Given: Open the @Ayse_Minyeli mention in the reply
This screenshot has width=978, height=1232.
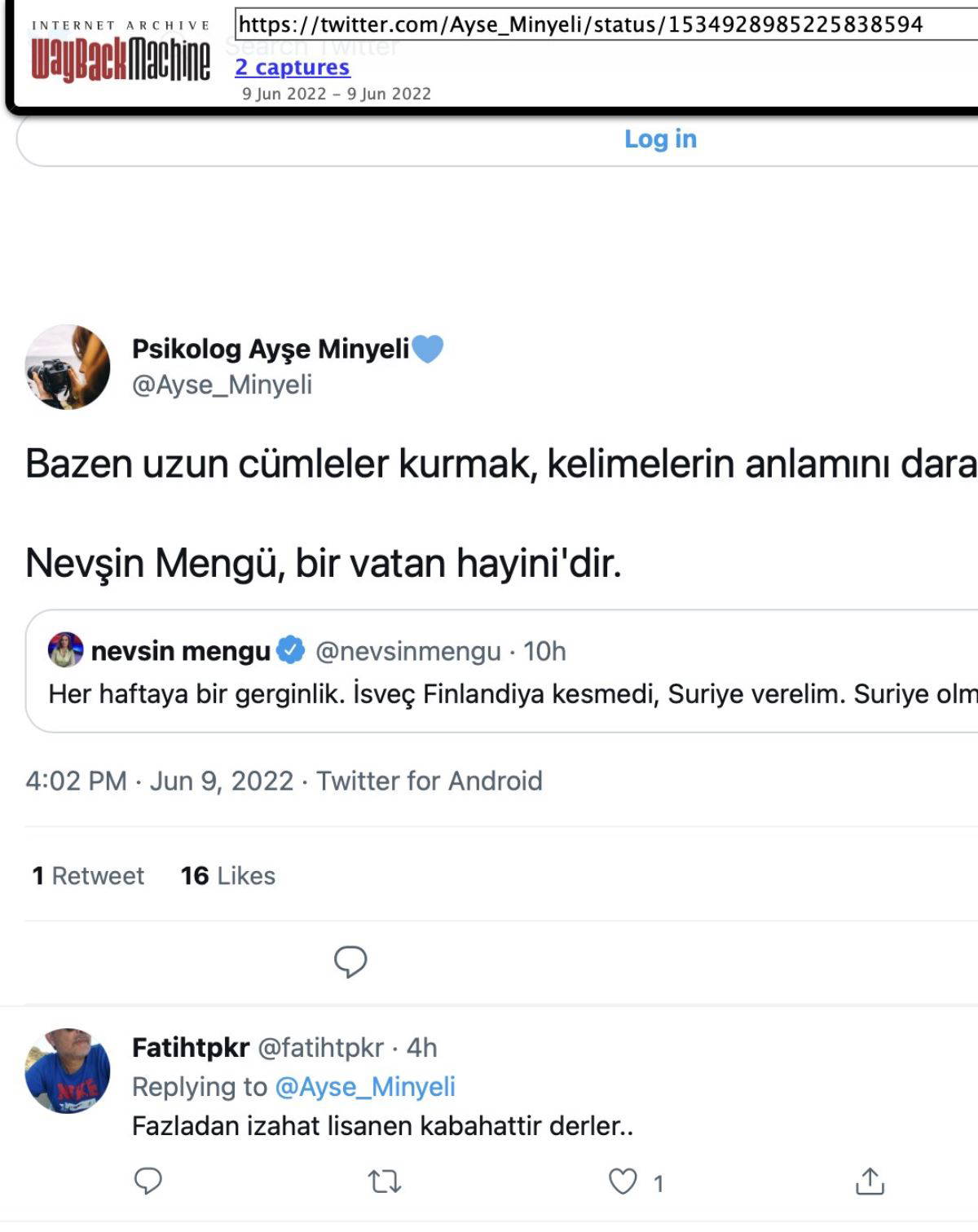Looking at the screenshot, I should coord(365,1087).
